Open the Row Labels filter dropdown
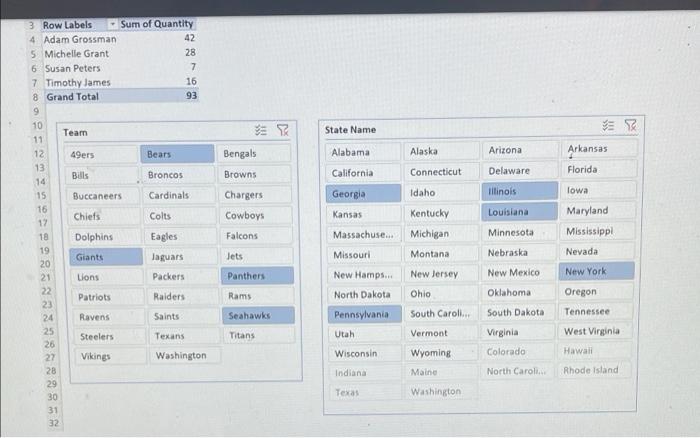 click(112, 24)
